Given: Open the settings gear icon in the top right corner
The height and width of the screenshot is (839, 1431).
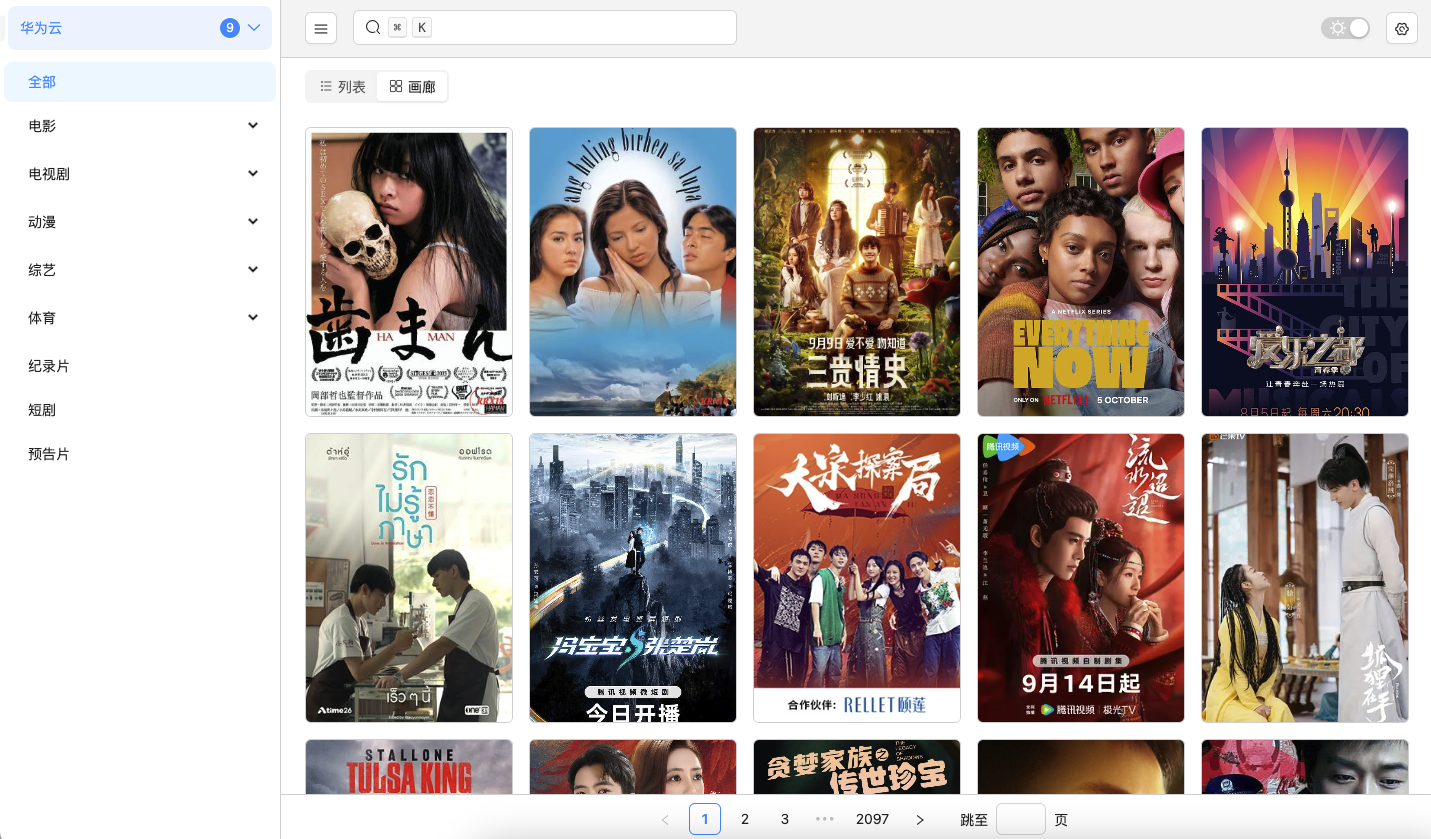Looking at the screenshot, I should 1402,28.
